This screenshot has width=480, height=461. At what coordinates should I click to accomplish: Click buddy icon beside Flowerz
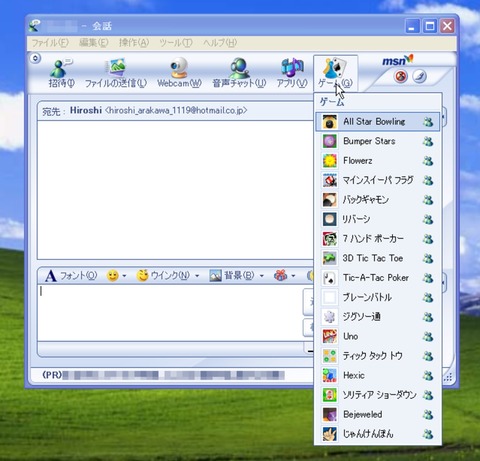(428, 161)
